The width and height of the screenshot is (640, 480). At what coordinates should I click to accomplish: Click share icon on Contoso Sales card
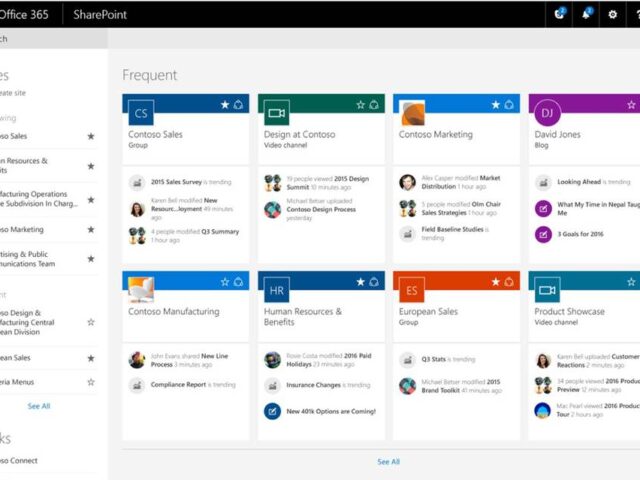click(238, 105)
